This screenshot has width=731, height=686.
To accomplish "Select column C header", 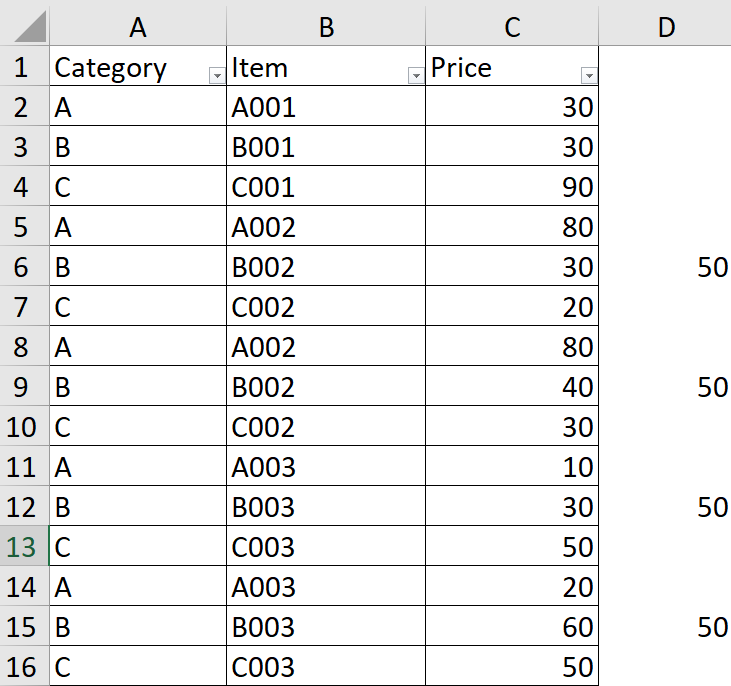I will (512, 28).
